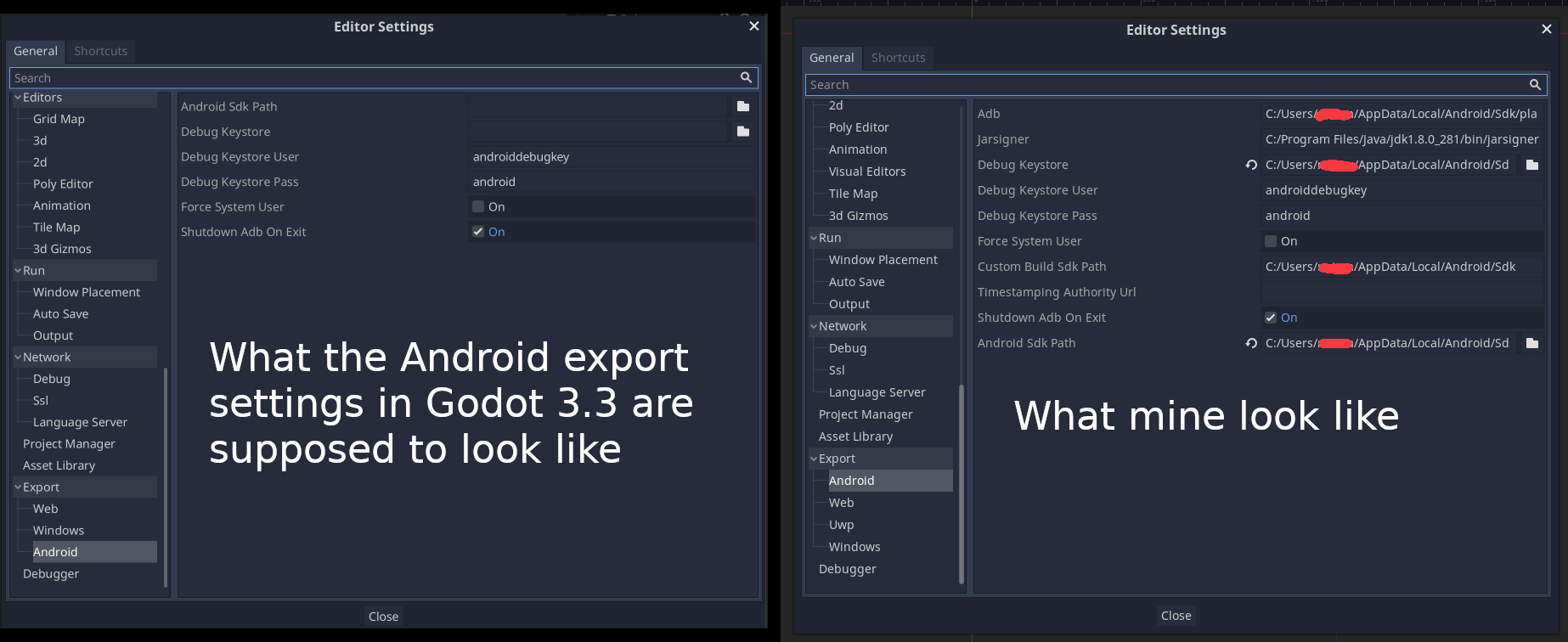Viewport: 1568px width, 642px height.
Task: Collapse Network section in left window
Action: pos(18,358)
